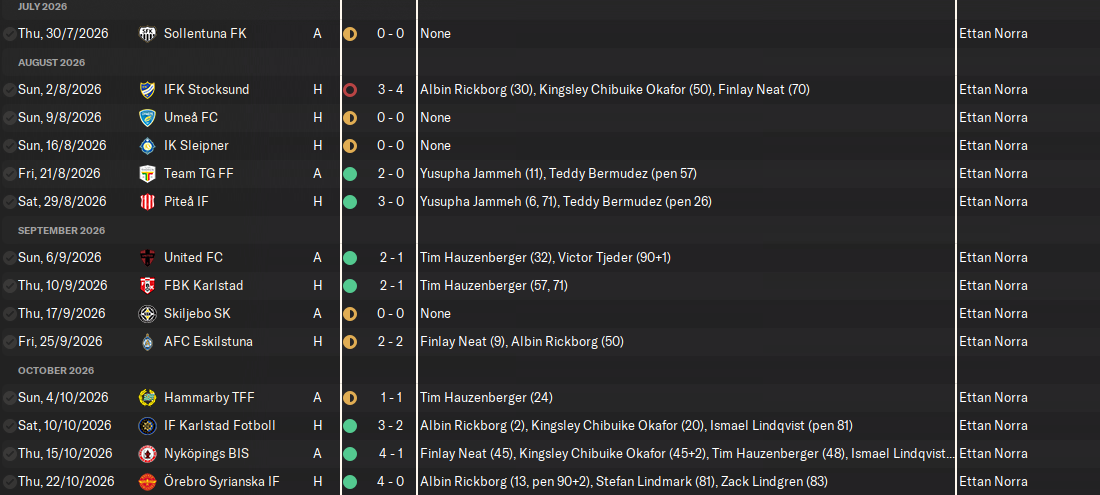Open the FBK Karlstad team link
The height and width of the screenshot is (495, 1100).
[203, 285]
